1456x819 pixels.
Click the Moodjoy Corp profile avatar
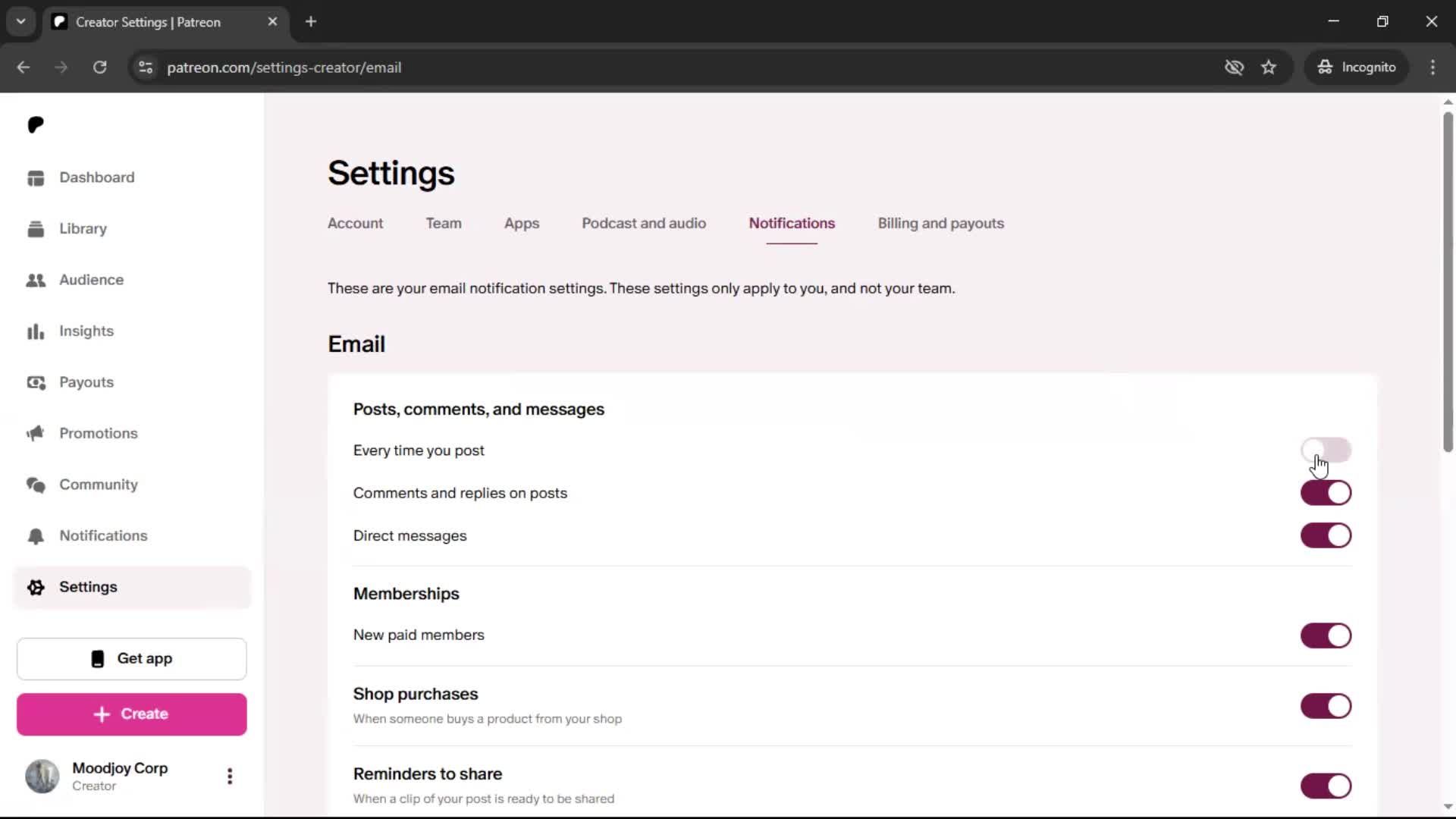(x=42, y=776)
